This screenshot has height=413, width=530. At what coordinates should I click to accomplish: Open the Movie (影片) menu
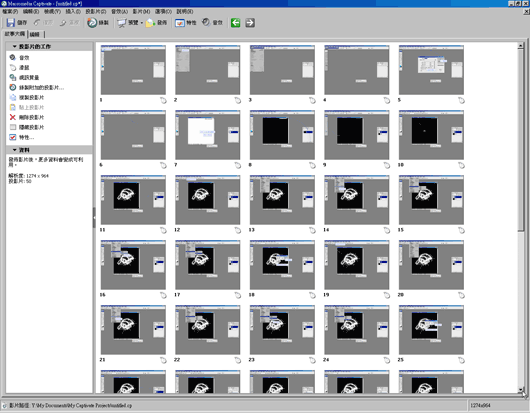(x=141, y=11)
